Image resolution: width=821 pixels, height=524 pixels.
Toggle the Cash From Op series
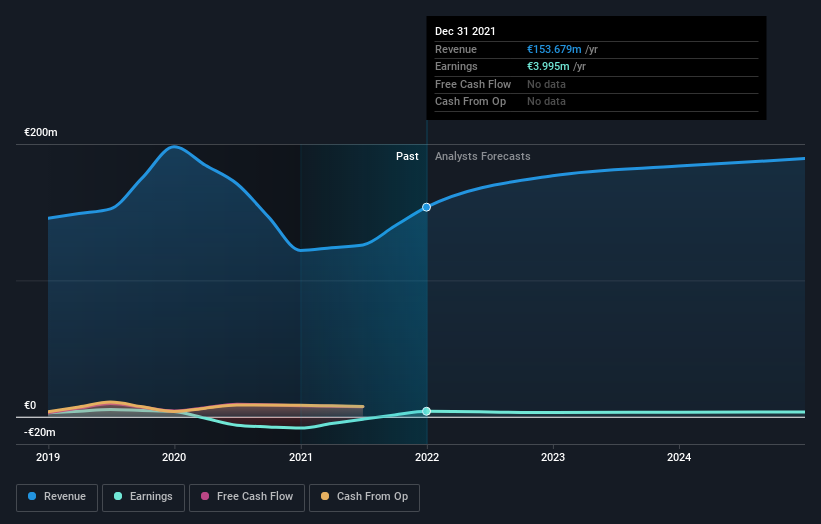tap(364, 497)
